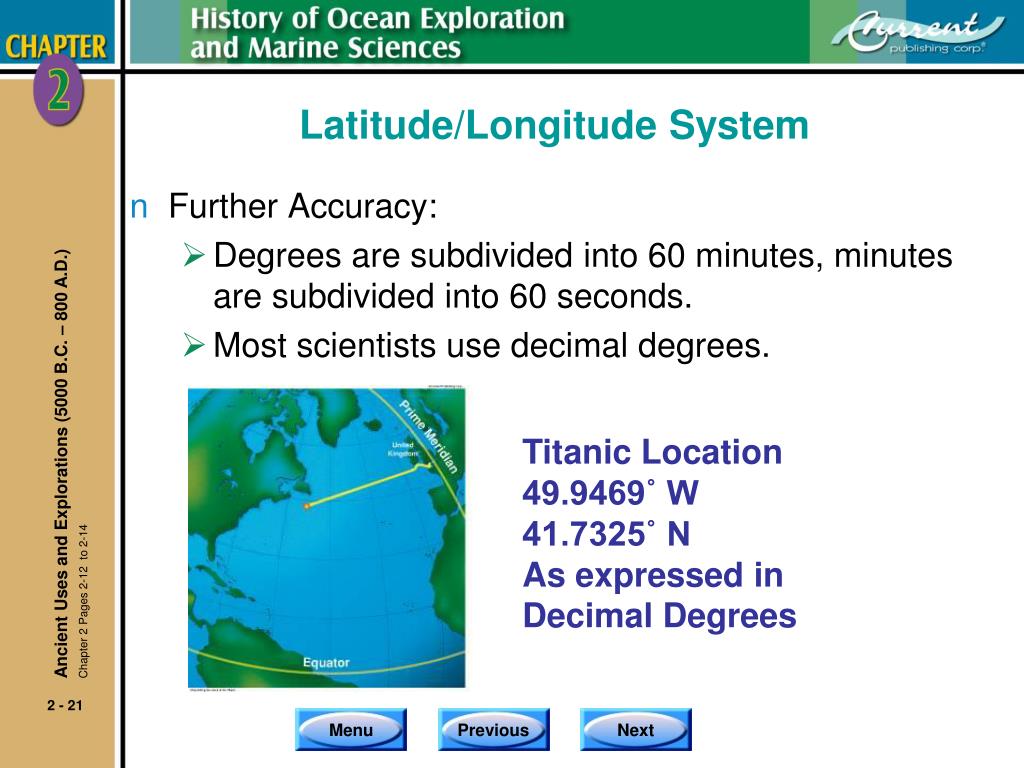The height and width of the screenshot is (768, 1024).
Task: Advance with the Next button
Action: (635, 729)
